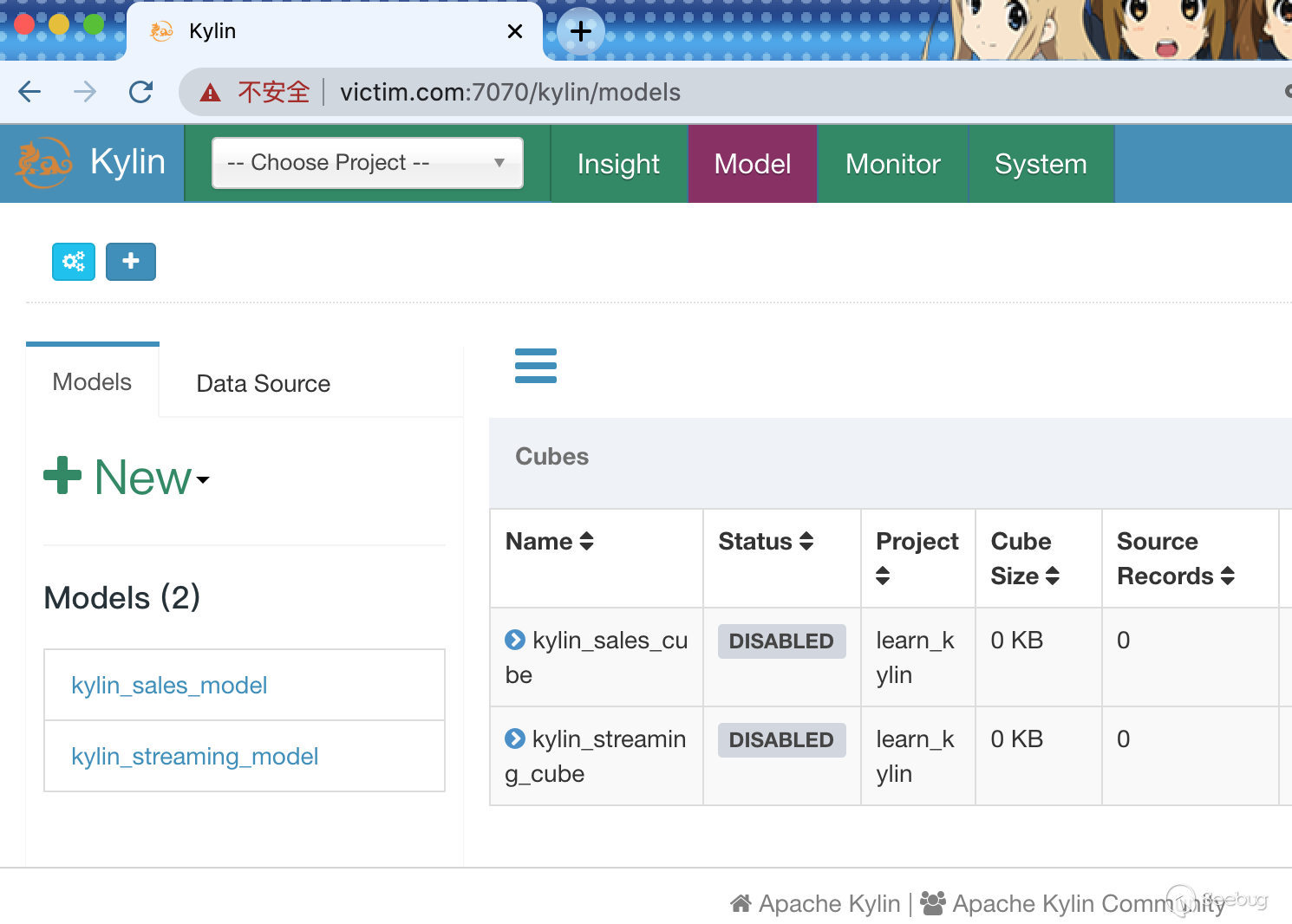This screenshot has height=924, width=1292.
Task: Open the Insight menu item
Action: click(618, 164)
